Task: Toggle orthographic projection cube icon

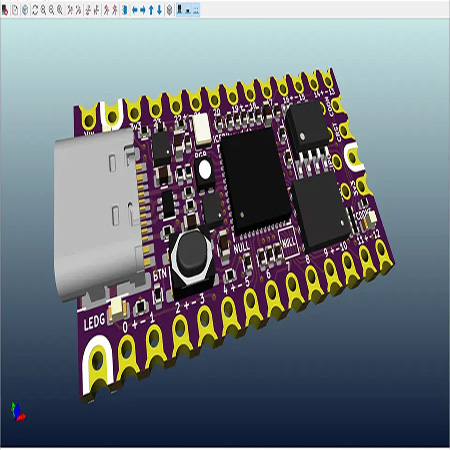Action: [169, 10]
